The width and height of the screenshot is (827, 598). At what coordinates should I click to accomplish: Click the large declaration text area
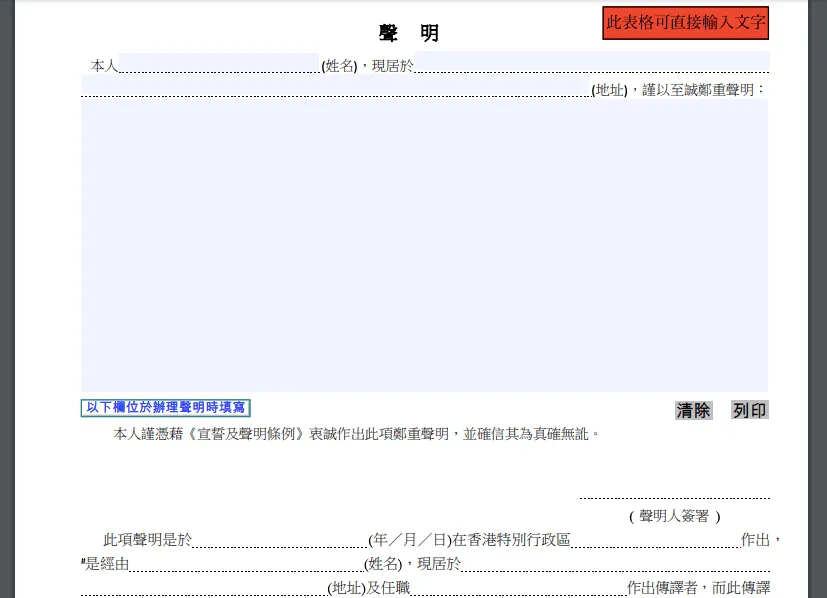[x=425, y=246]
